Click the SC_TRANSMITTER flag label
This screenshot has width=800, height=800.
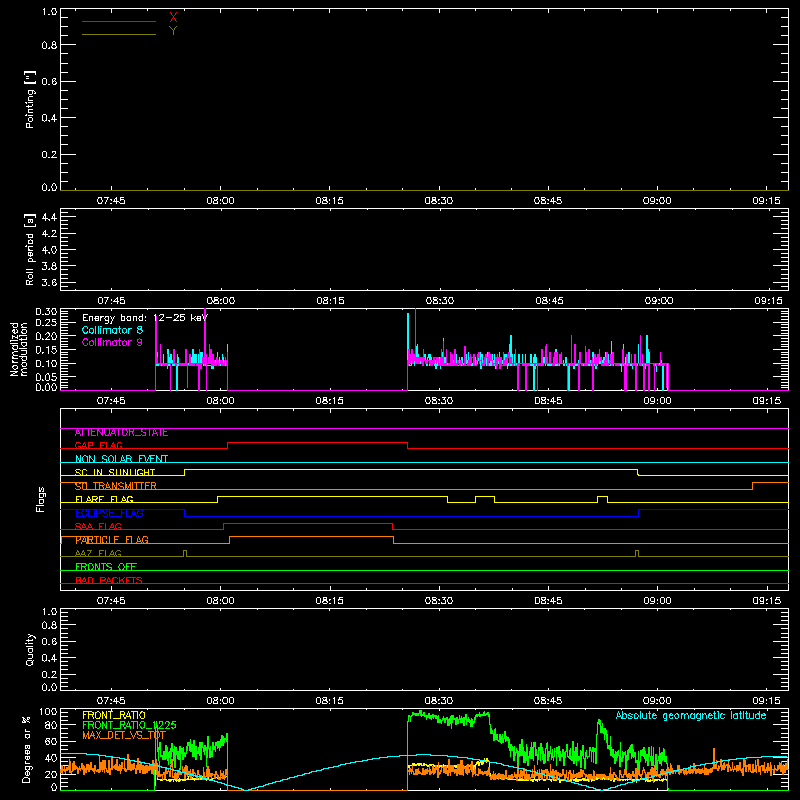[116, 486]
